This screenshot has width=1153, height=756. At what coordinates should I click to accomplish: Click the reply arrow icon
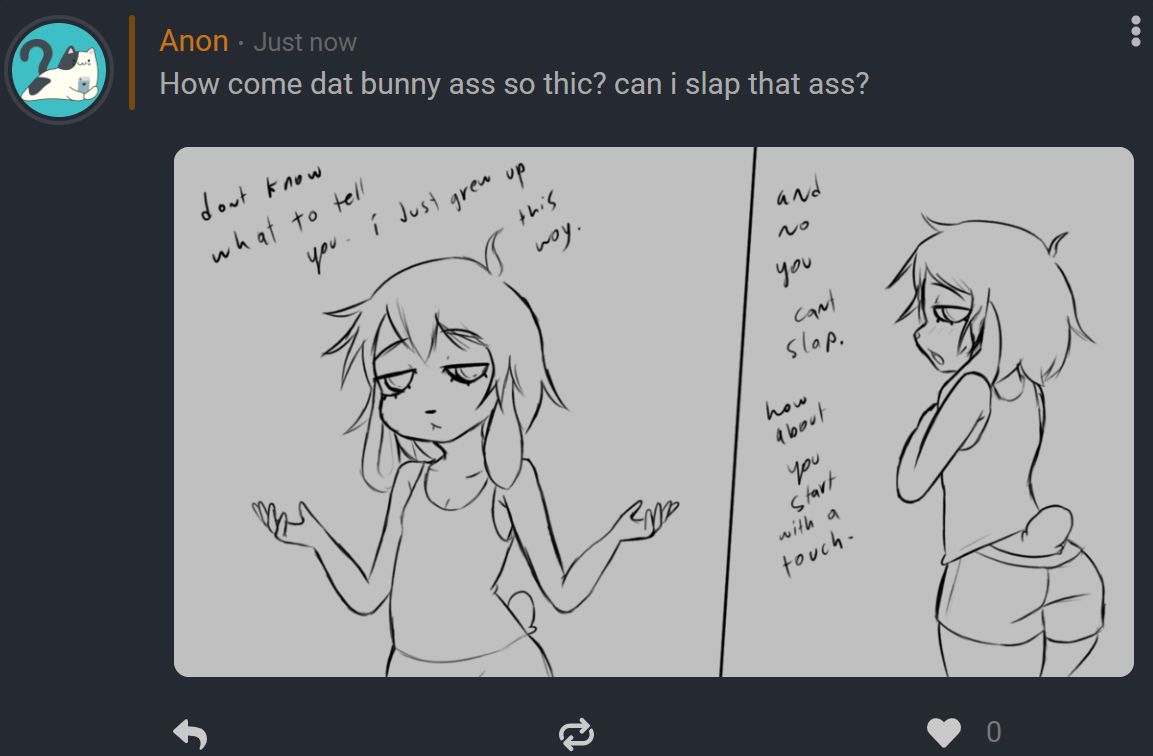pyautogui.click(x=190, y=733)
